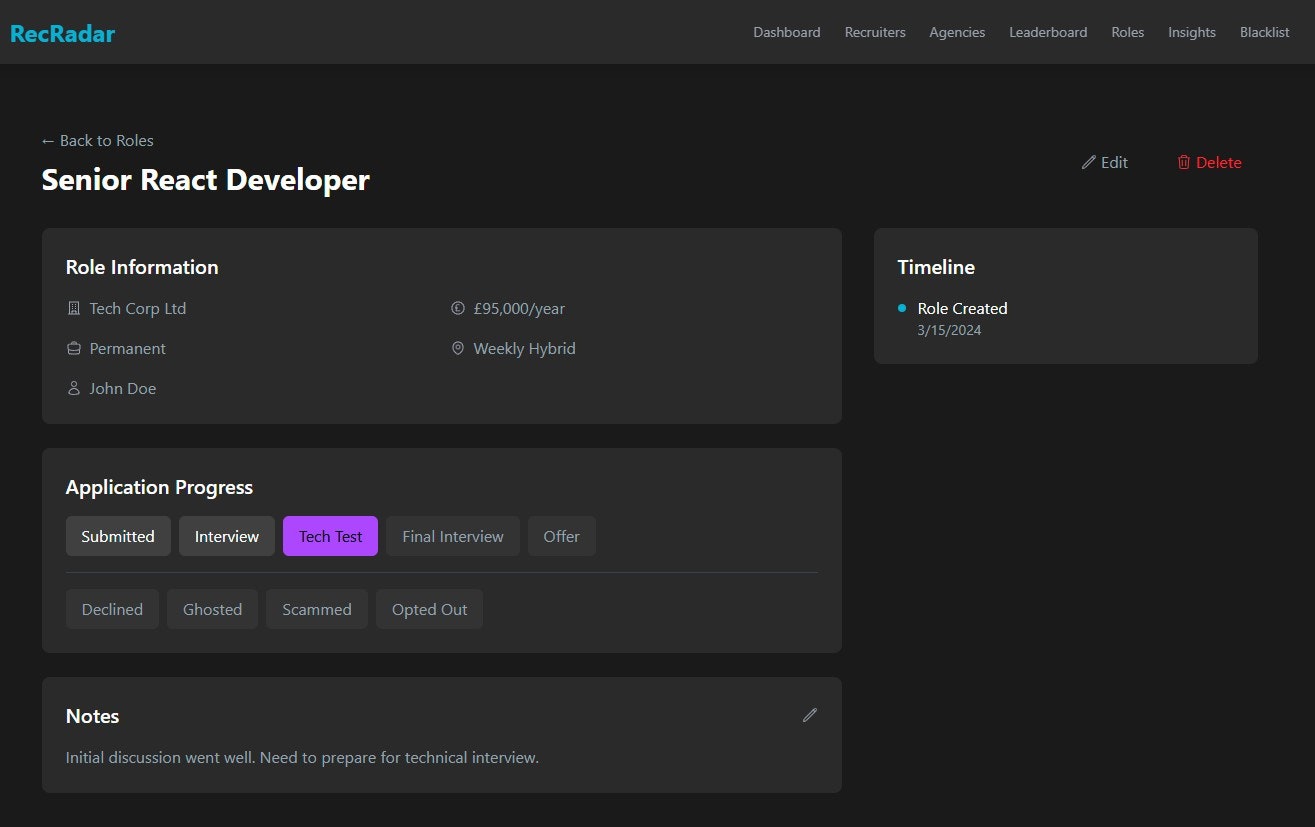Screen dimensions: 1315x827
Task: Click the Timeline heading
Action: tap(936, 268)
